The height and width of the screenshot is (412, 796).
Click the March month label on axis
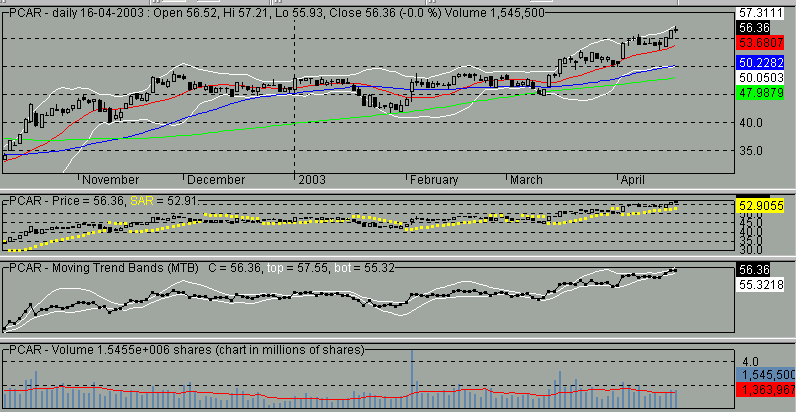[x=526, y=180]
